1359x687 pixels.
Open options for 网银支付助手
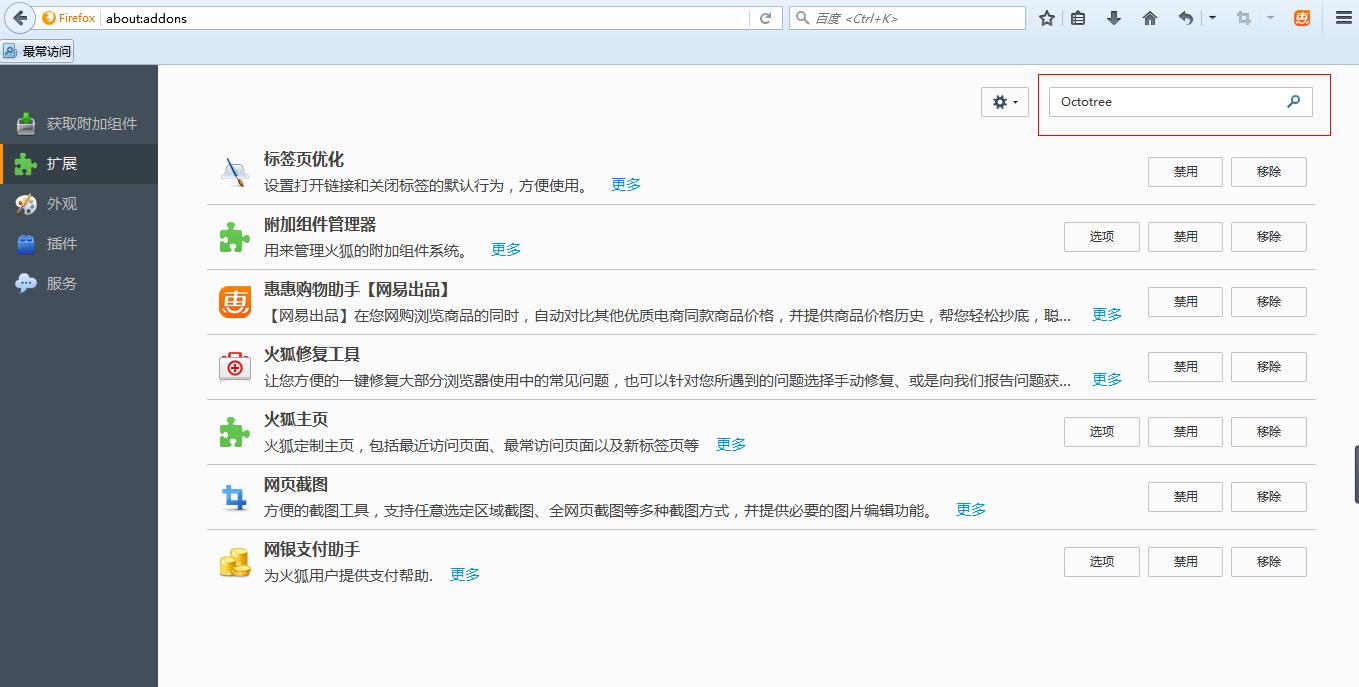pos(1102,562)
